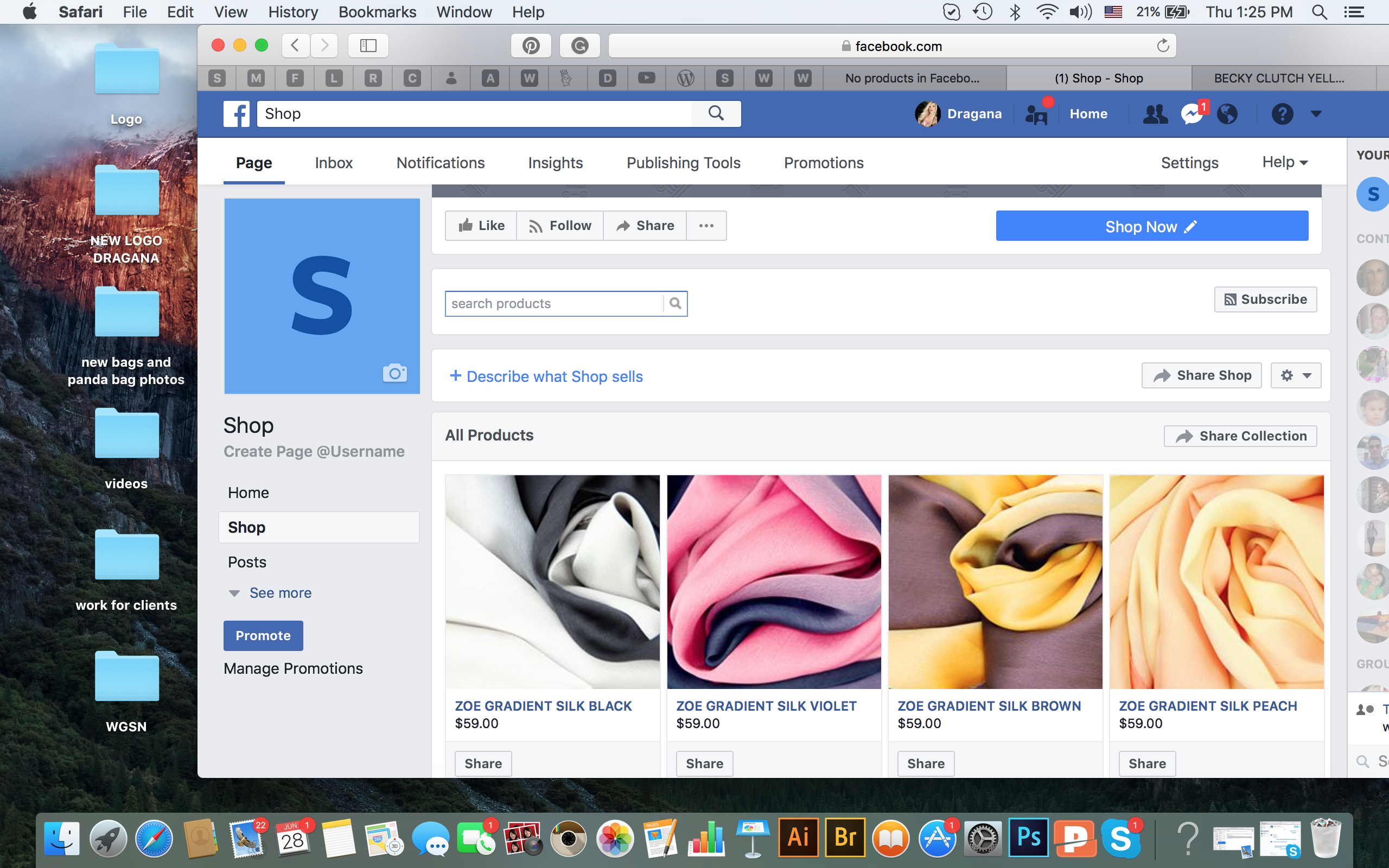This screenshot has width=1389, height=868.
Task: Open the account dropdown arrow in Facebook header
Action: 1316,114
